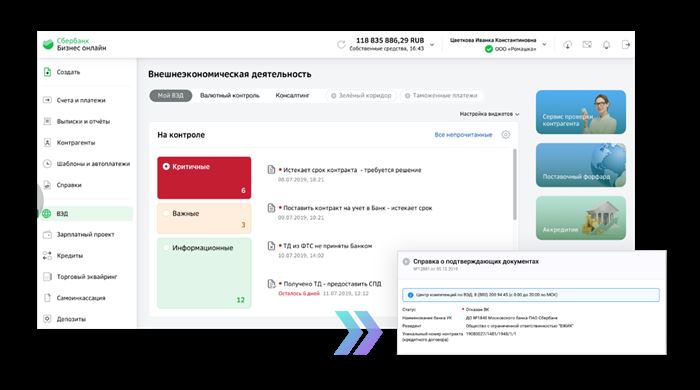Click document icon beside Получено ТД
This screenshot has width=700, height=390.
[271, 284]
